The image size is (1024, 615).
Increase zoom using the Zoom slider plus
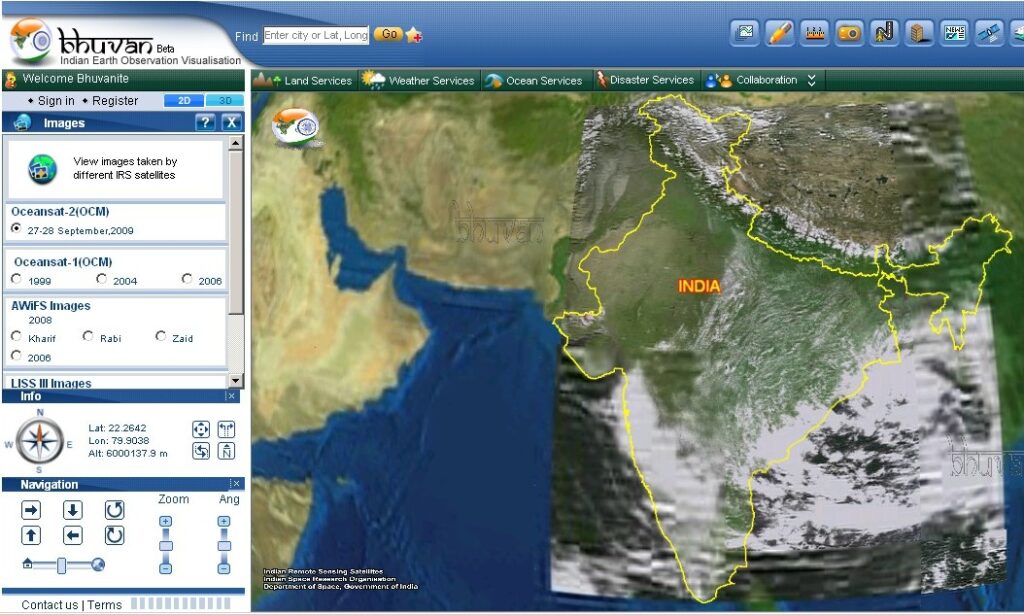(163, 521)
